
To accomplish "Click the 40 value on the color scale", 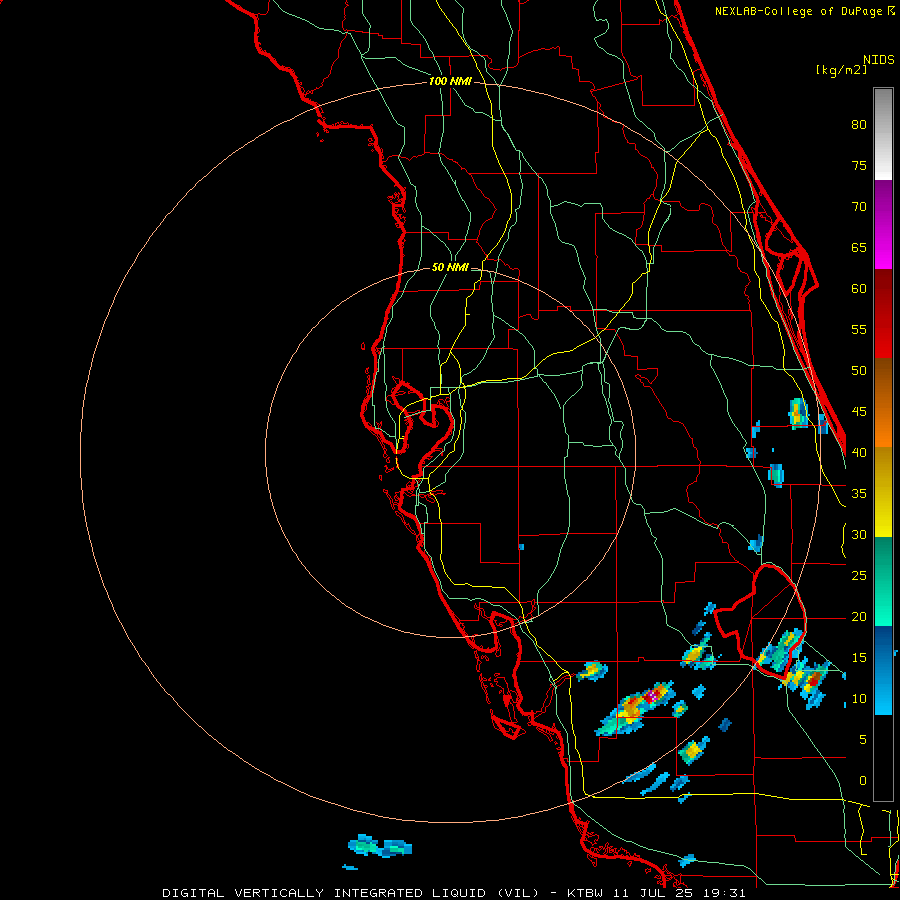I will (x=859, y=452).
